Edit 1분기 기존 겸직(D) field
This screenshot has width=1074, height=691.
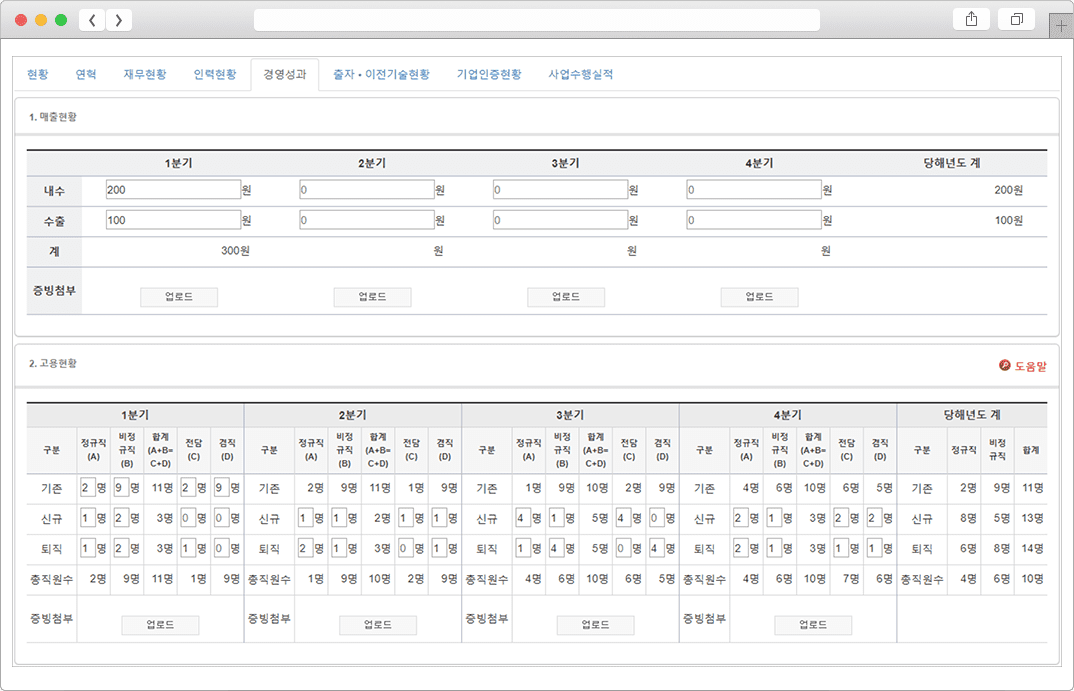[222, 488]
